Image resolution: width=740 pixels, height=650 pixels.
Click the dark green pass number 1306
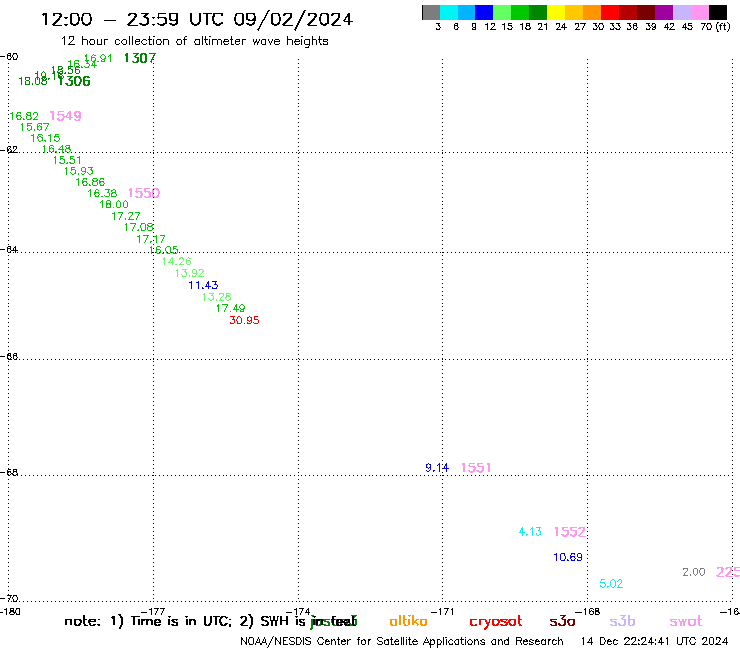(74, 81)
